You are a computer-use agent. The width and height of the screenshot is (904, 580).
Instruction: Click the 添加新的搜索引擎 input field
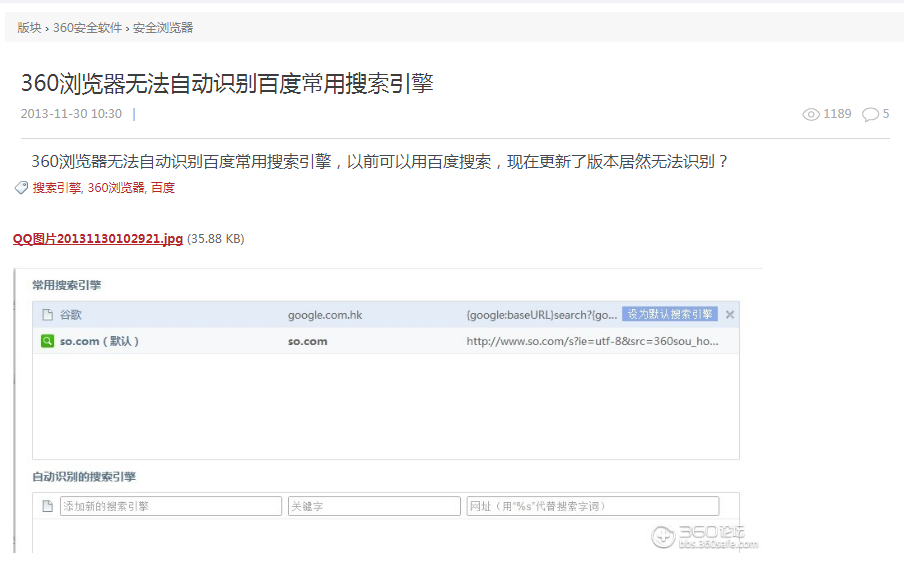coord(170,505)
